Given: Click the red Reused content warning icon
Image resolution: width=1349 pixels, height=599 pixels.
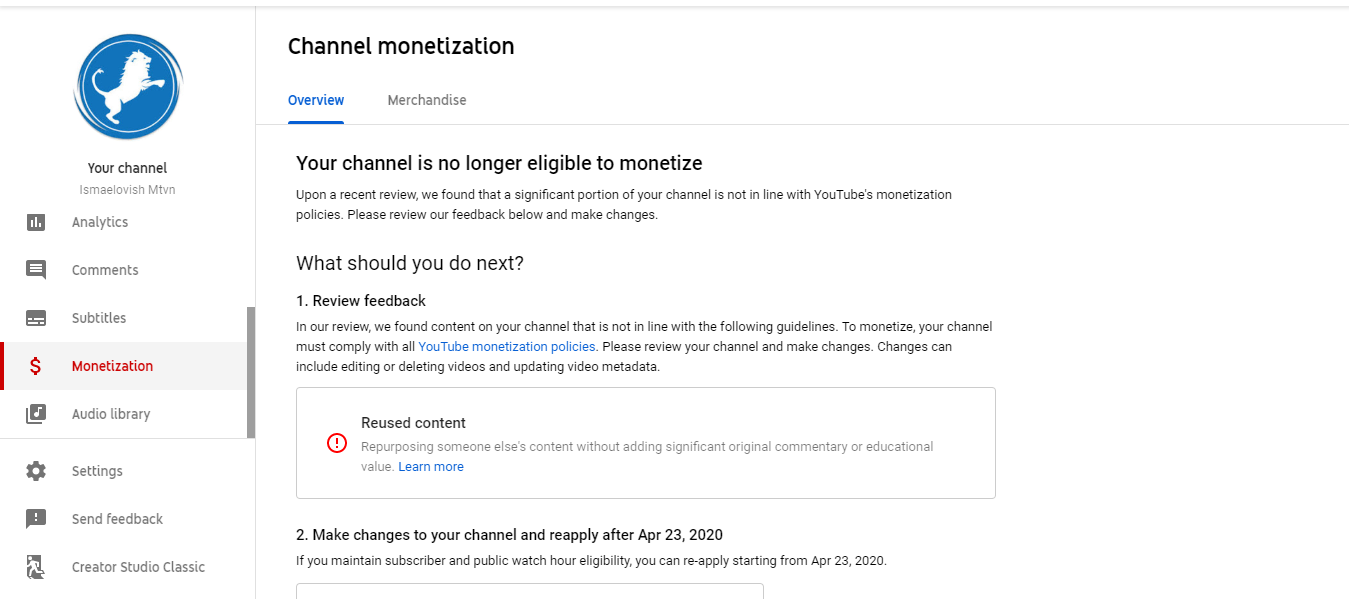Looking at the screenshot, I should (337, 443).
